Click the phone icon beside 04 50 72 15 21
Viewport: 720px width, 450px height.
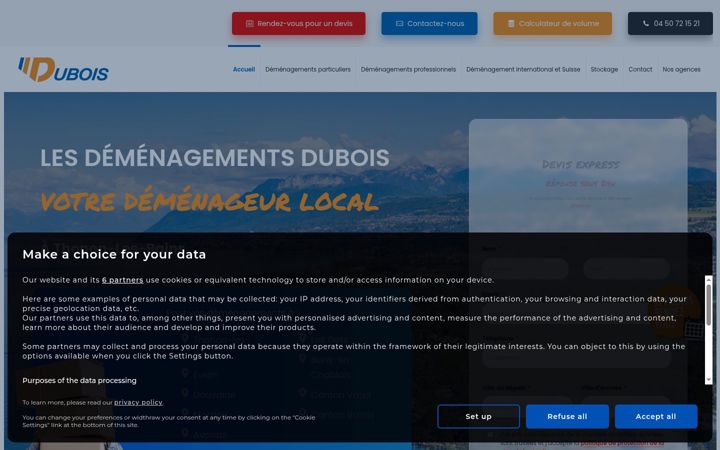(x=646, y=23)
